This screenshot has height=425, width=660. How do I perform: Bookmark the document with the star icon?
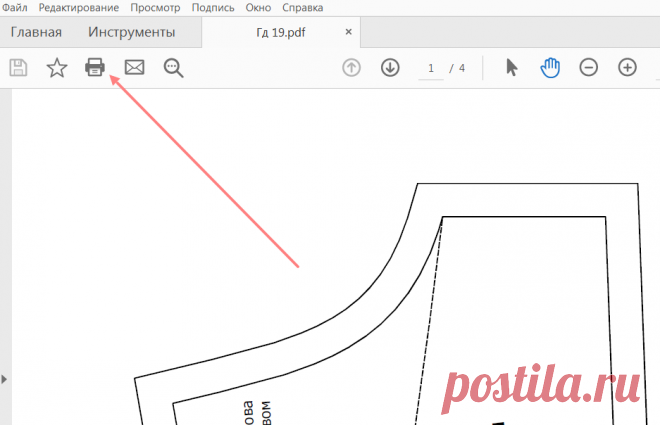57,68
